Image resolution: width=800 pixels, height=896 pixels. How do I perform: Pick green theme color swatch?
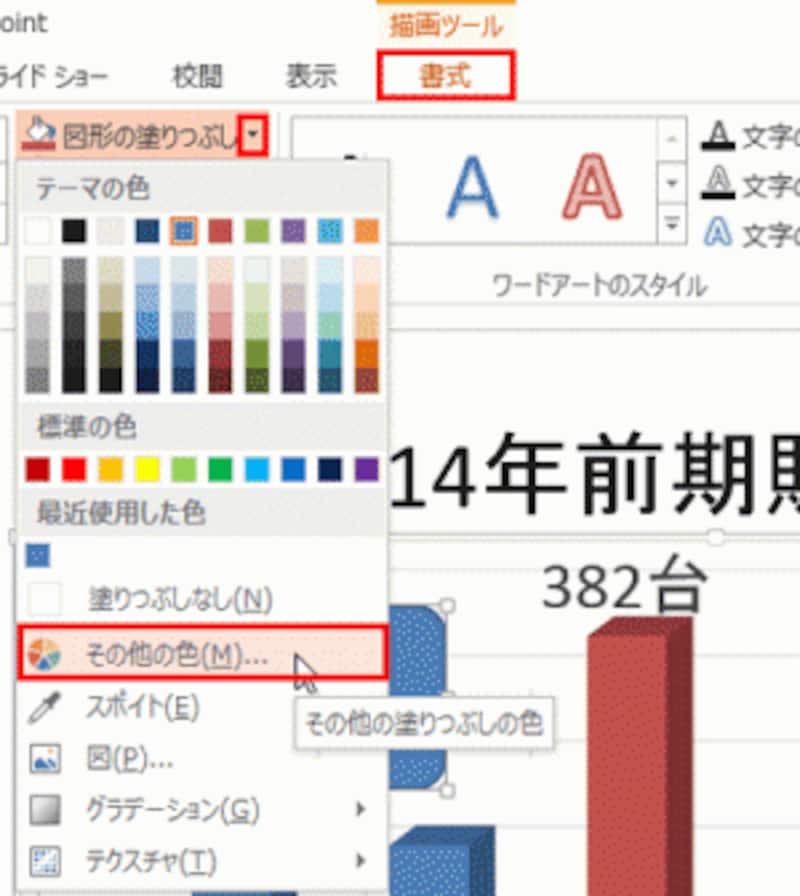pos(257,231)
